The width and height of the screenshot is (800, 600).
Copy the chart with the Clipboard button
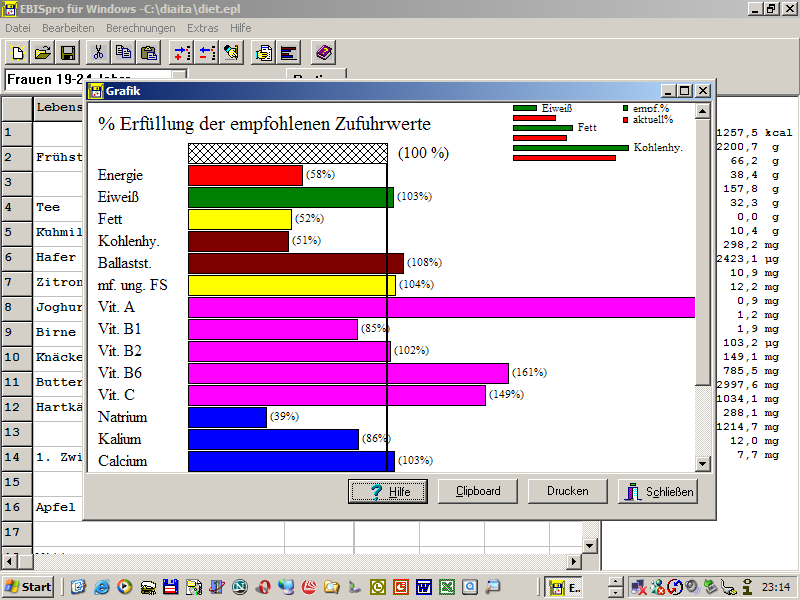click(479, 492)
